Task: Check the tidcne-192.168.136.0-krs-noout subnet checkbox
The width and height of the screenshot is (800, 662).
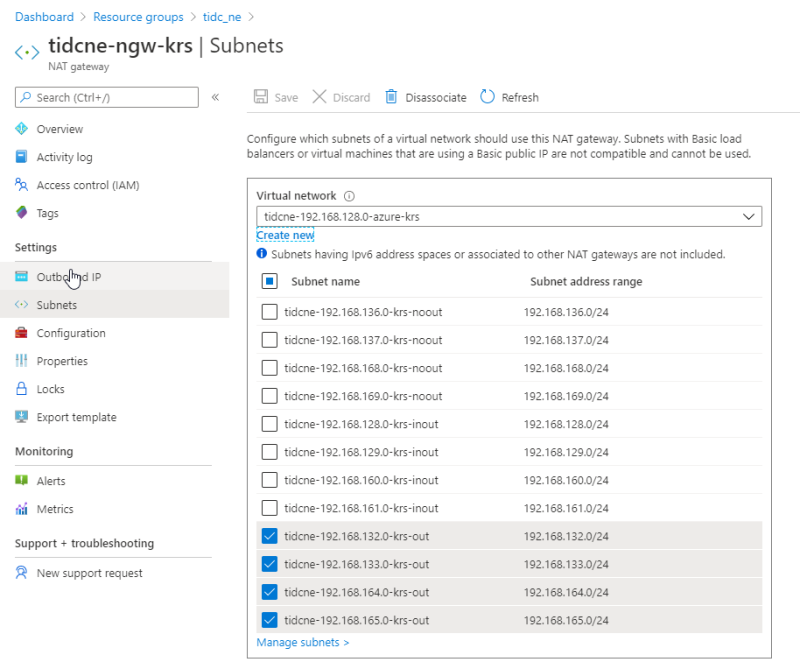Action: pos(269,312)
